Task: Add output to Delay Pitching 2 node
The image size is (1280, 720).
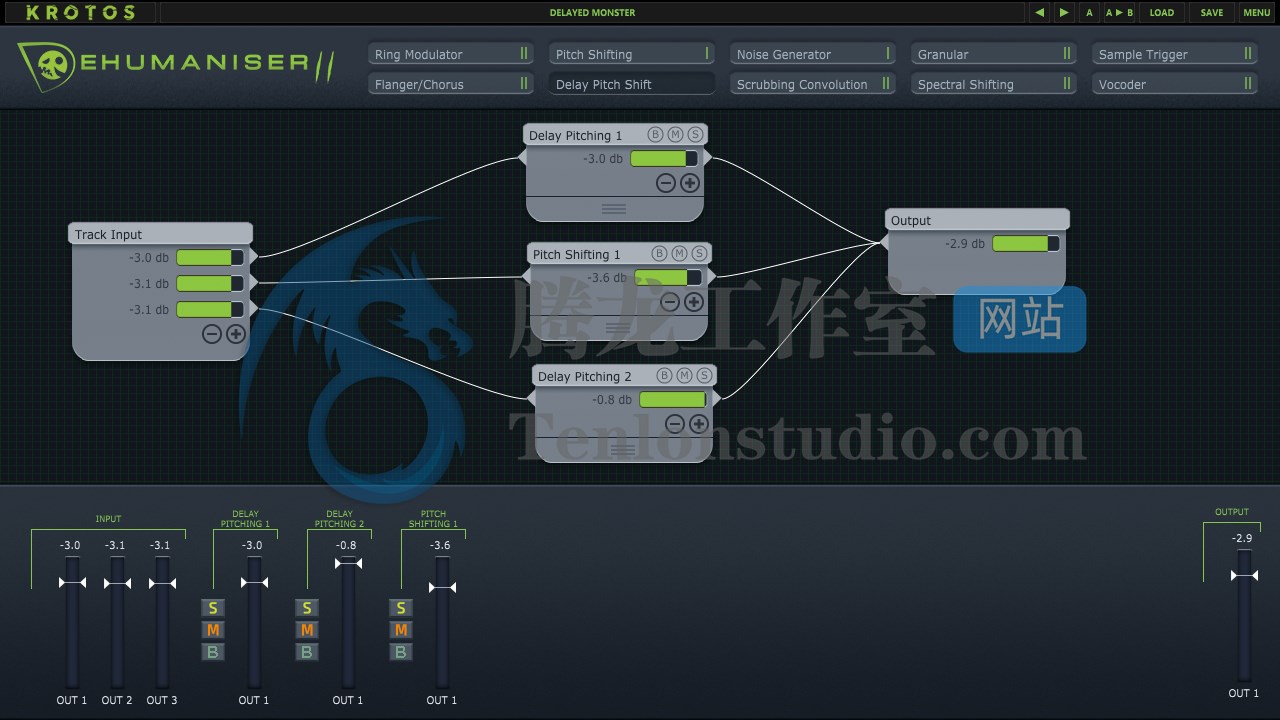Action: coord(699,424)
